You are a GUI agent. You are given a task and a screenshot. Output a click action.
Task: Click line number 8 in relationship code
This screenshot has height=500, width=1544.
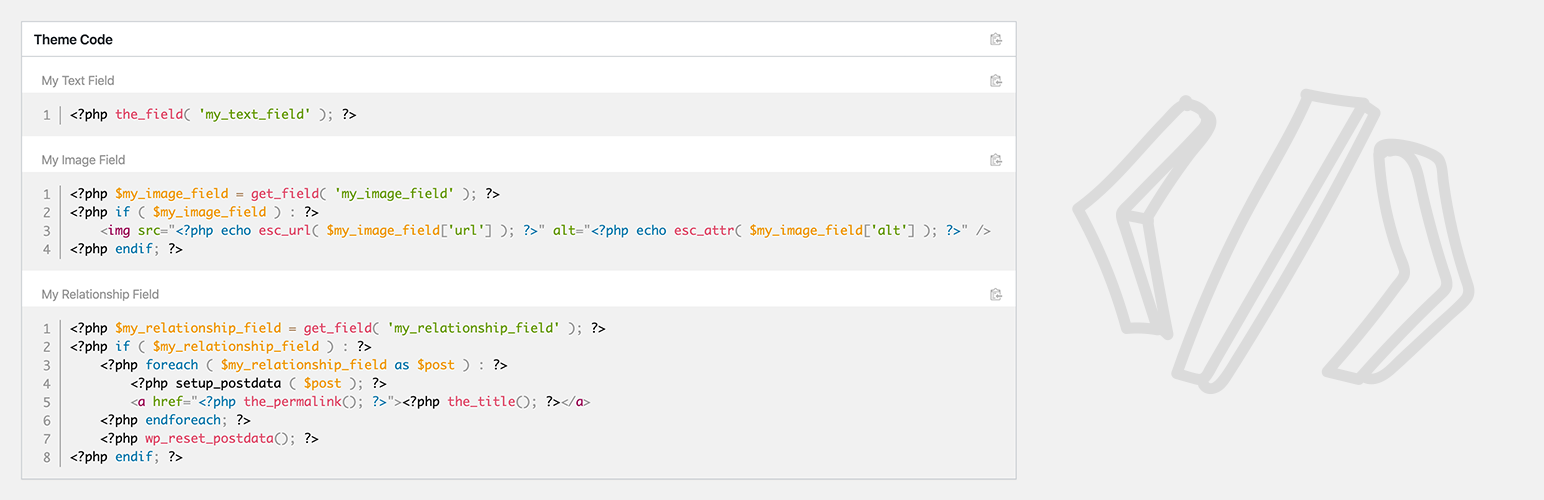[x=47, y=456]
